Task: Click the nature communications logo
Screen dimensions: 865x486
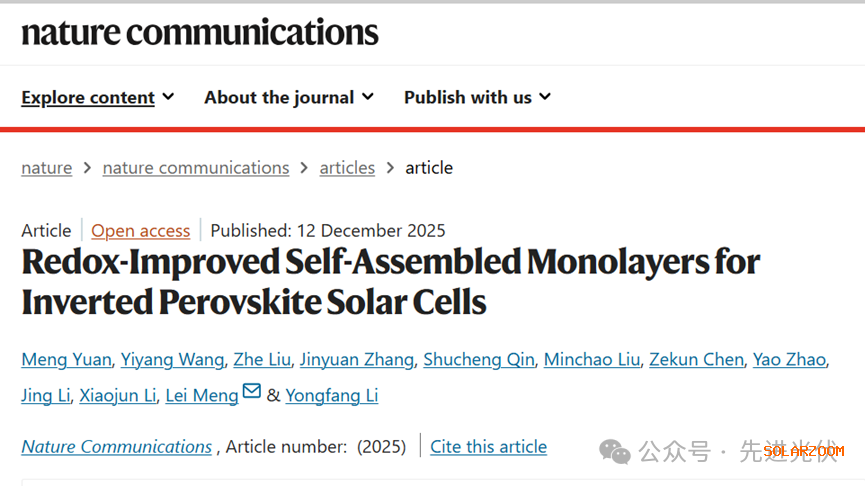Action: point(200,31)
